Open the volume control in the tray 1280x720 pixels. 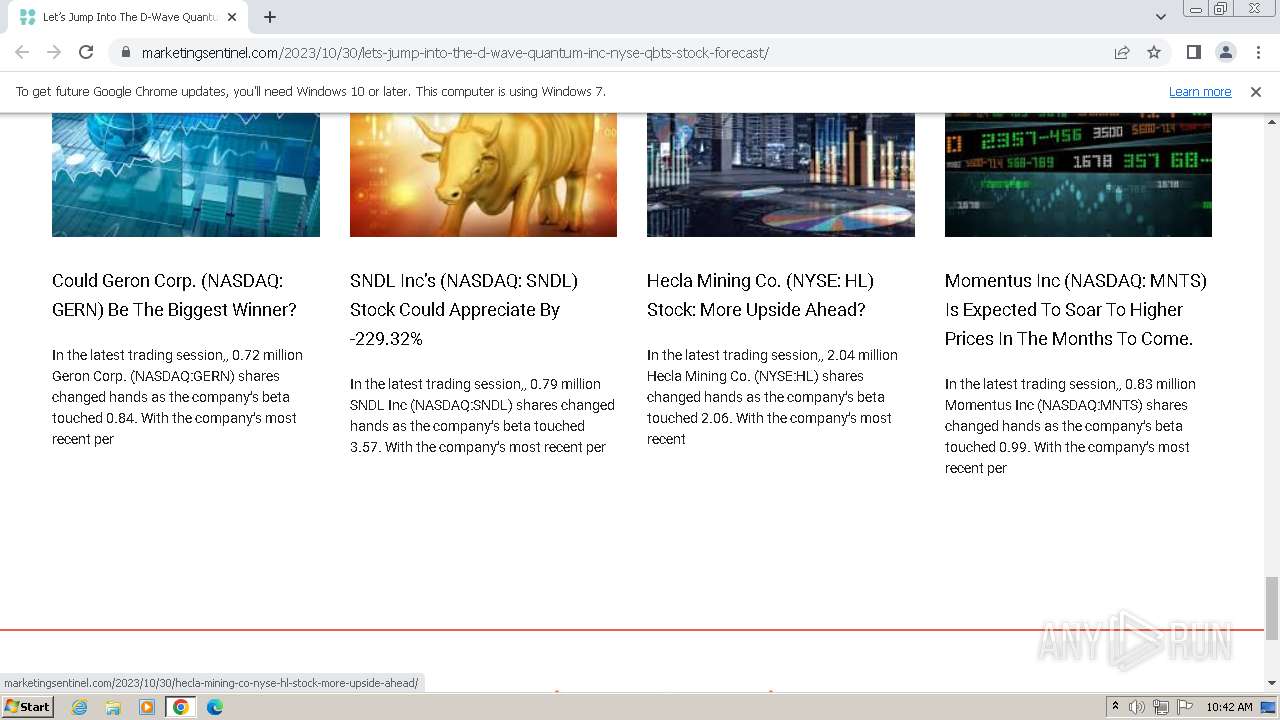point(1137,707)
